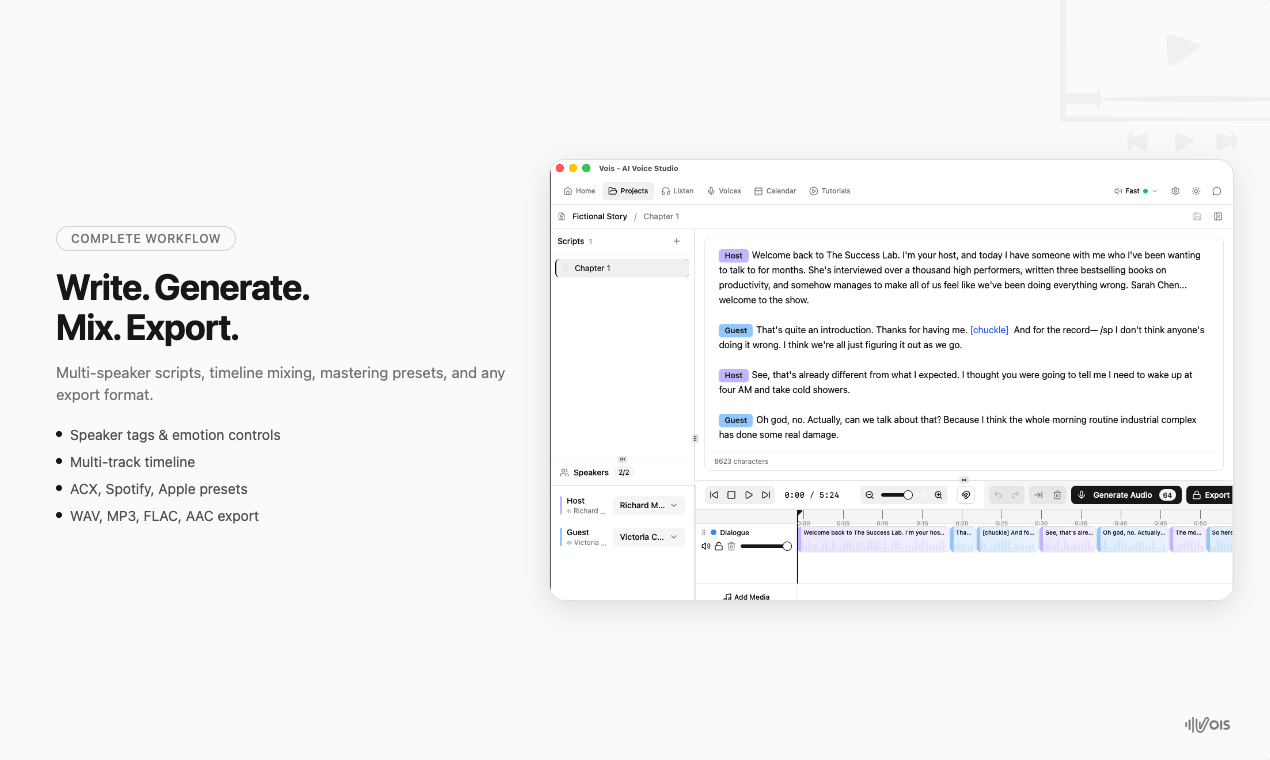Open the Richard M. voice dropdown for Host
The width and height of the screenshot is (1270, 760).
click(648, 505)
